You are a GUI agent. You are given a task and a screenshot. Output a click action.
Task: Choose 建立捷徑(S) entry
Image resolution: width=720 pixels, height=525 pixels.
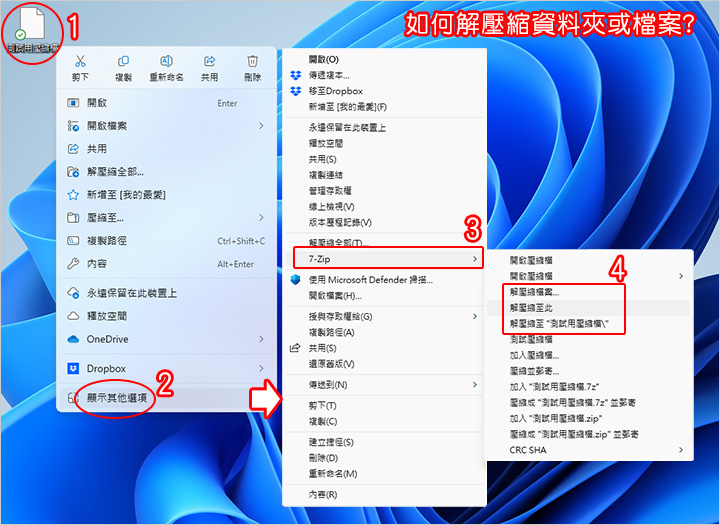coord(331,442)
